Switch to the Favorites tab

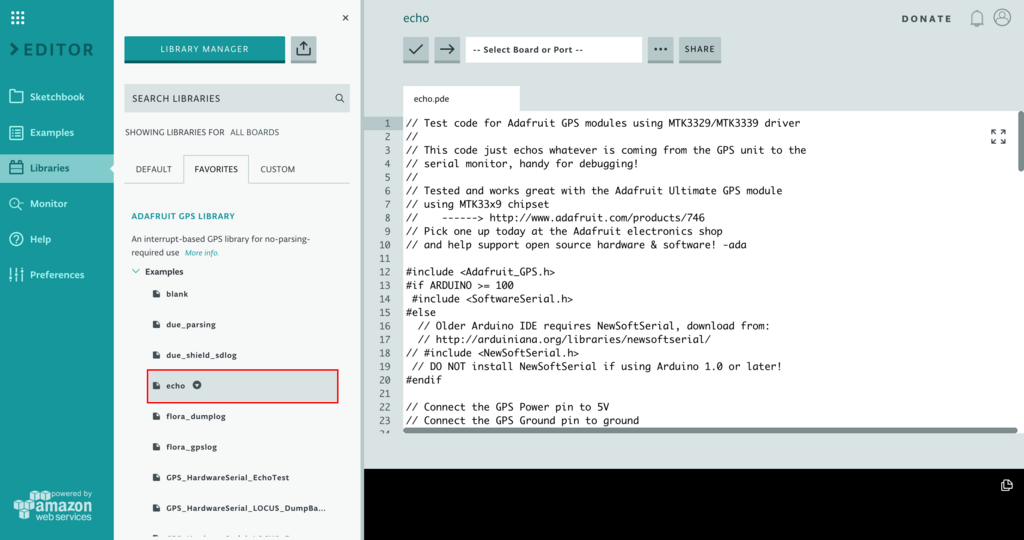[216, 169]
